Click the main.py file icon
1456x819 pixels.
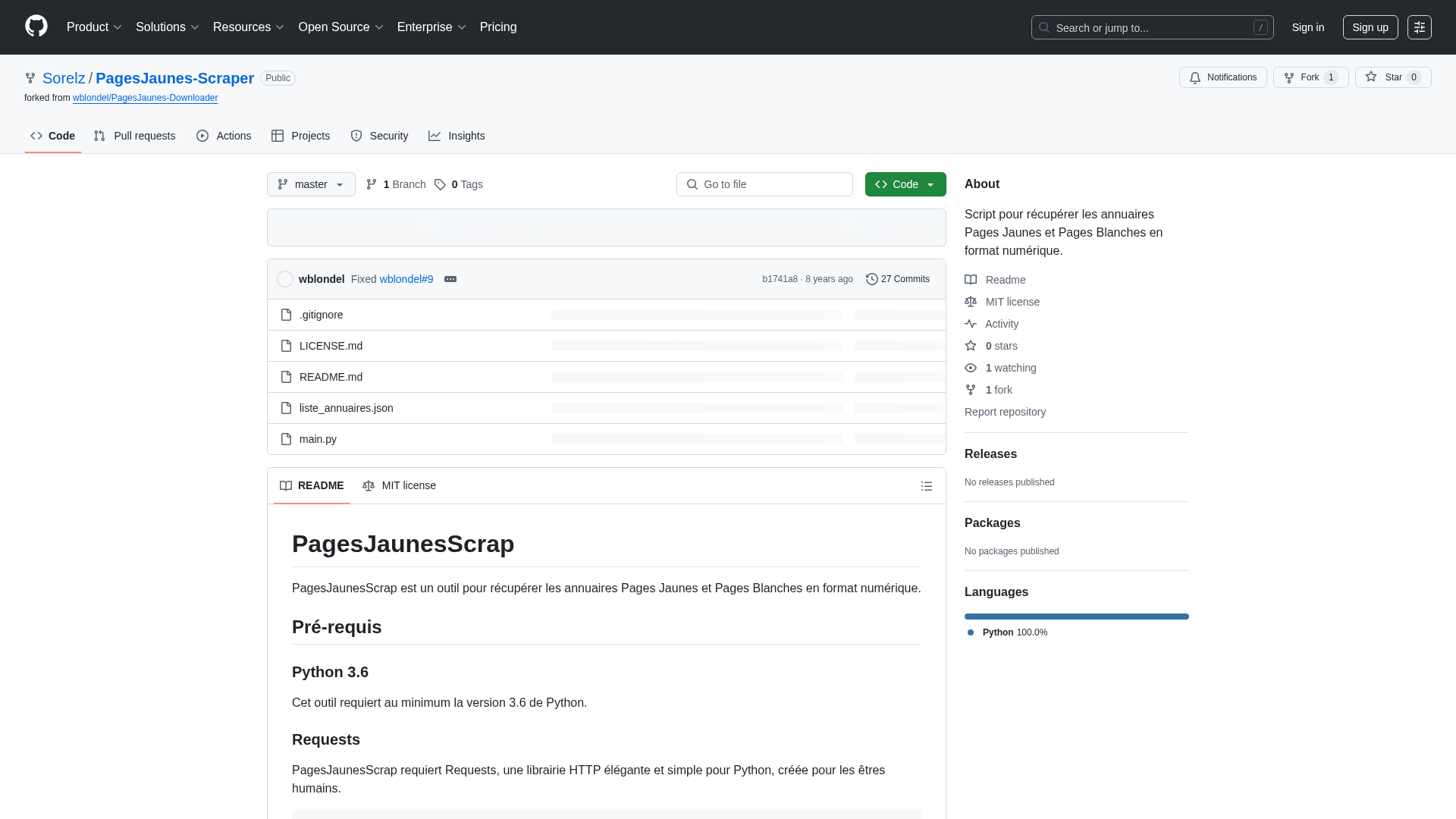(286, 439)
